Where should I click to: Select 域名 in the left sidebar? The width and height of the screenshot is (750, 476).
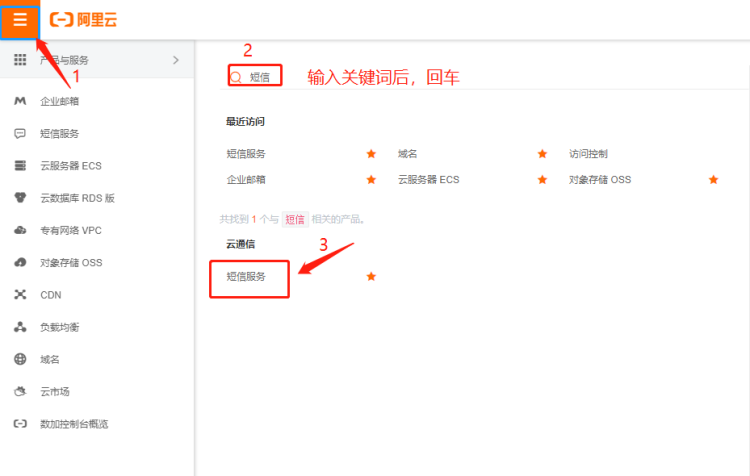click(x=50, y=359)
